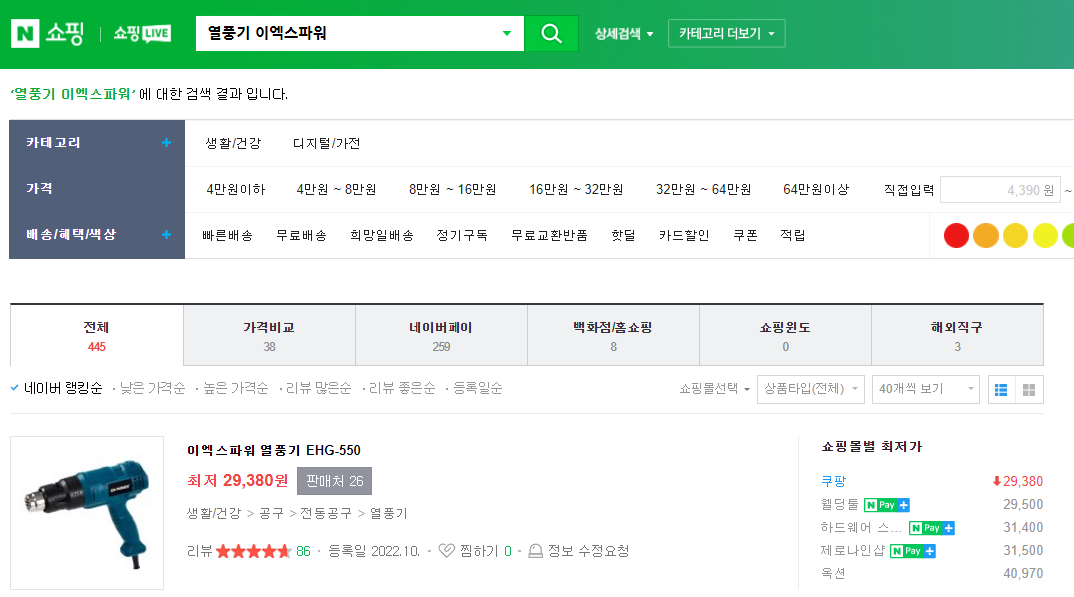Pick the red color swatch

point(956,236)
